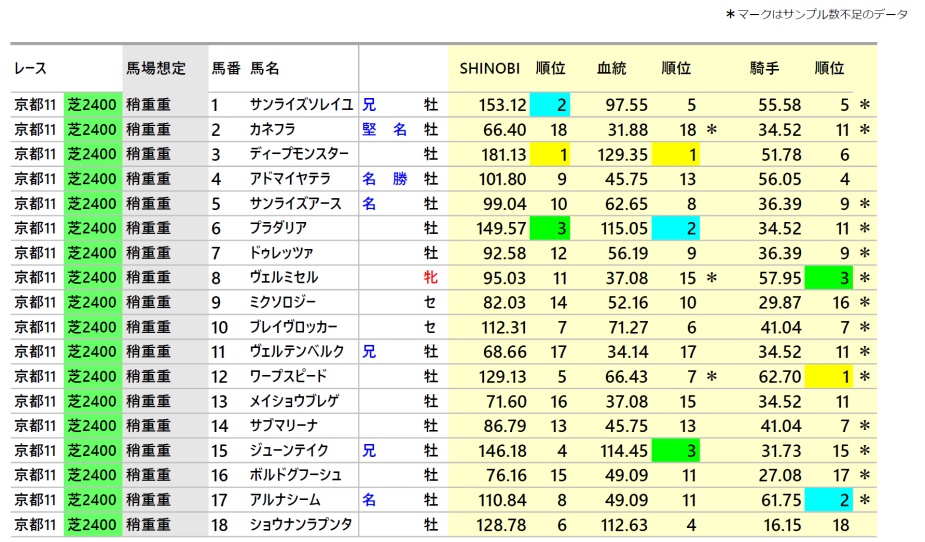Click the SHINOBI column header
Viewport: 925px width, 542px height.
point(489,69)
